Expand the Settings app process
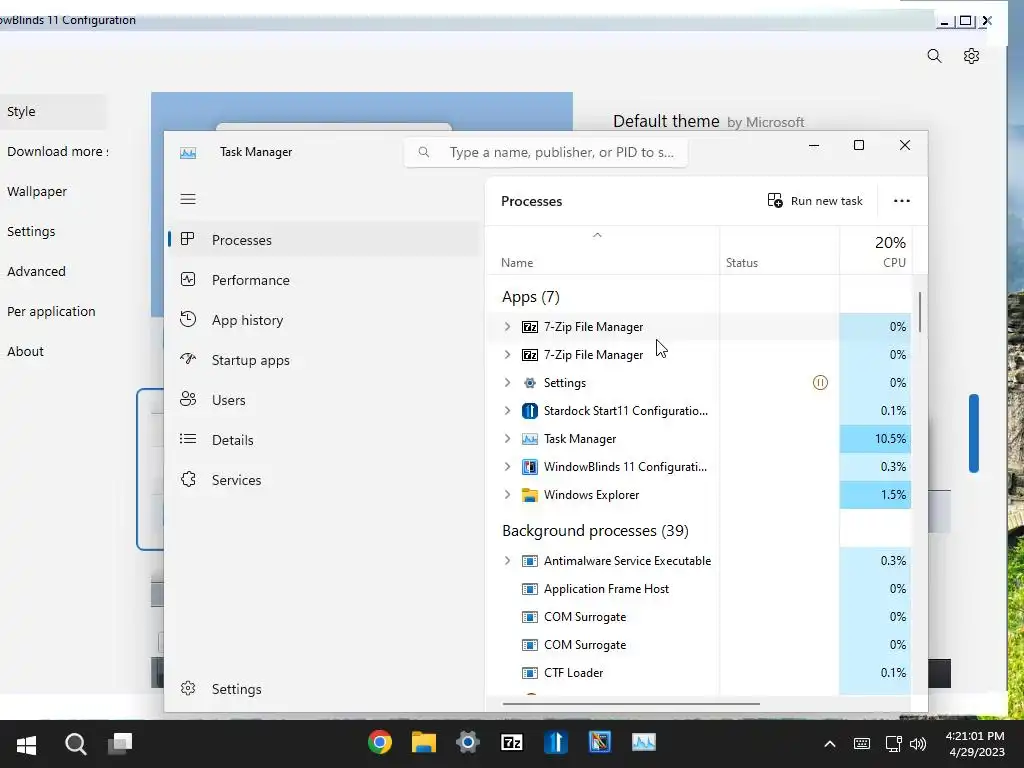 coord(507,383)
